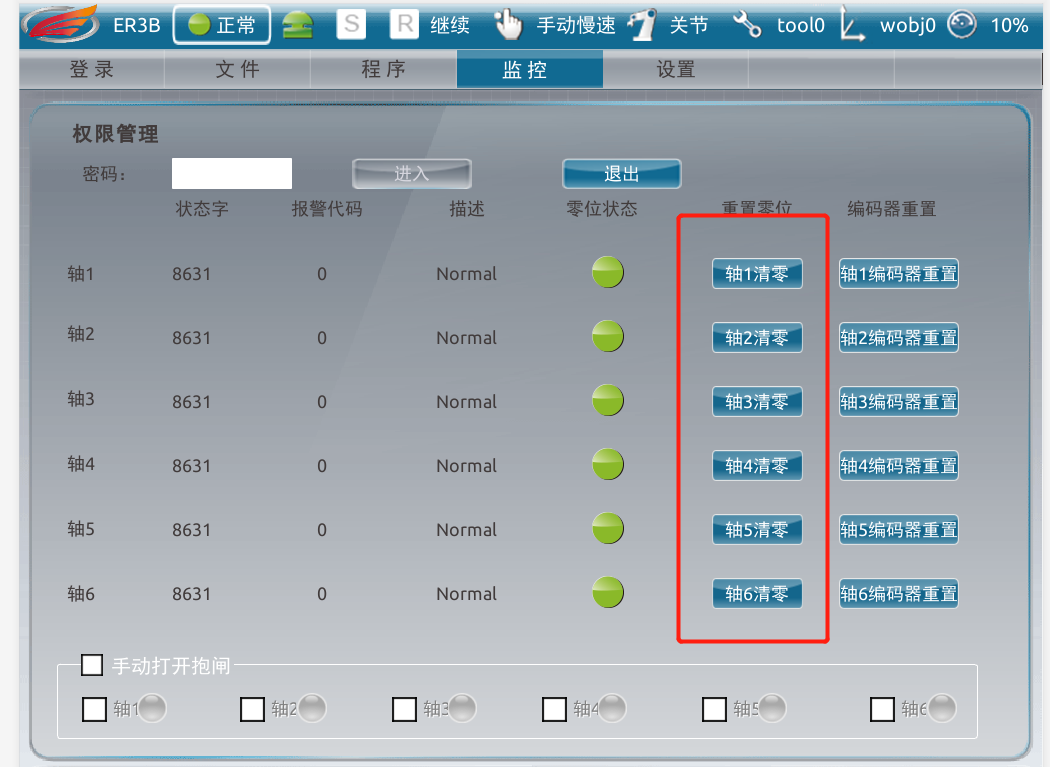This screenshot has width=1050, height=767.
Task: Select the manual slow hand icon
Action: click(508, 24)
